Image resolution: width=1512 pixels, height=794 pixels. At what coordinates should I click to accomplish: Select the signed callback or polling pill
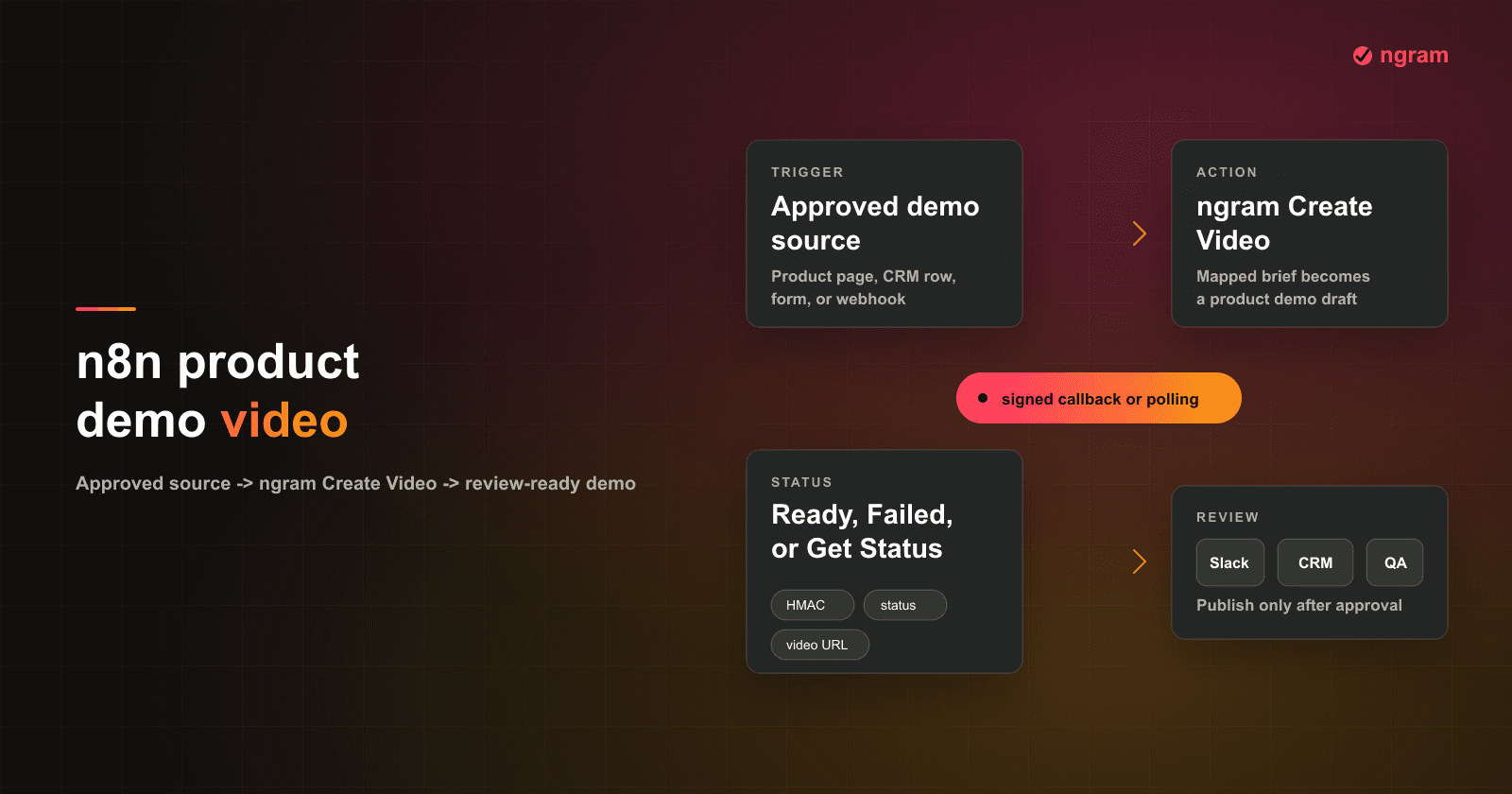coord(1099,398)
